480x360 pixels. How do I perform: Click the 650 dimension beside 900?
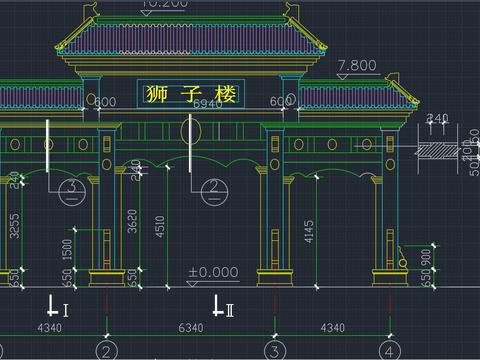[426, 278]
